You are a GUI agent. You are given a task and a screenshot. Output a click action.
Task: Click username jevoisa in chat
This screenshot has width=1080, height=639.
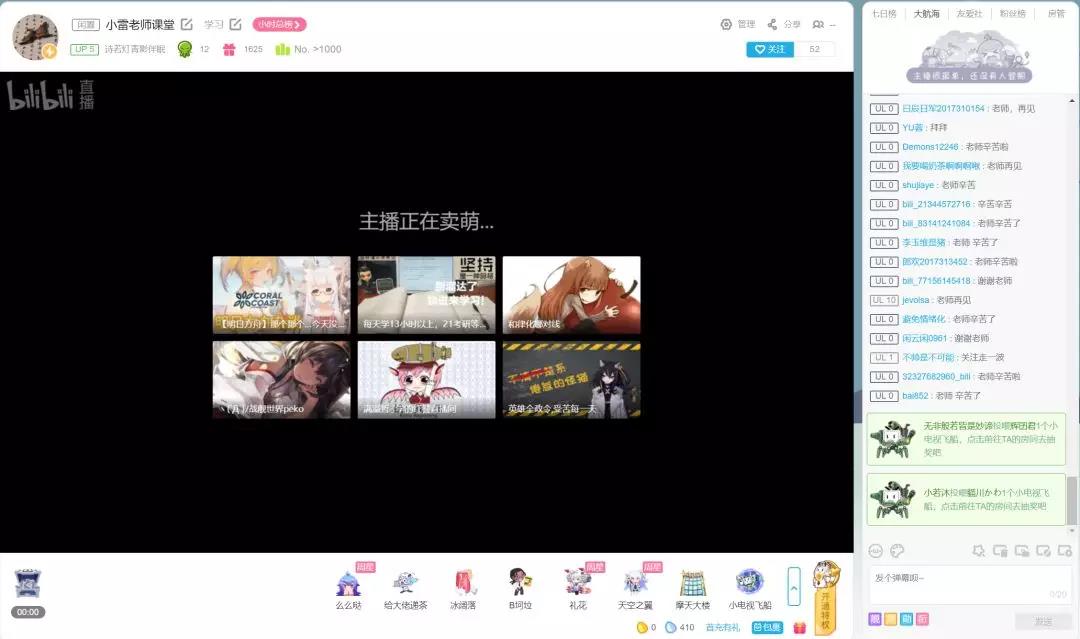[x=915, y=300]
